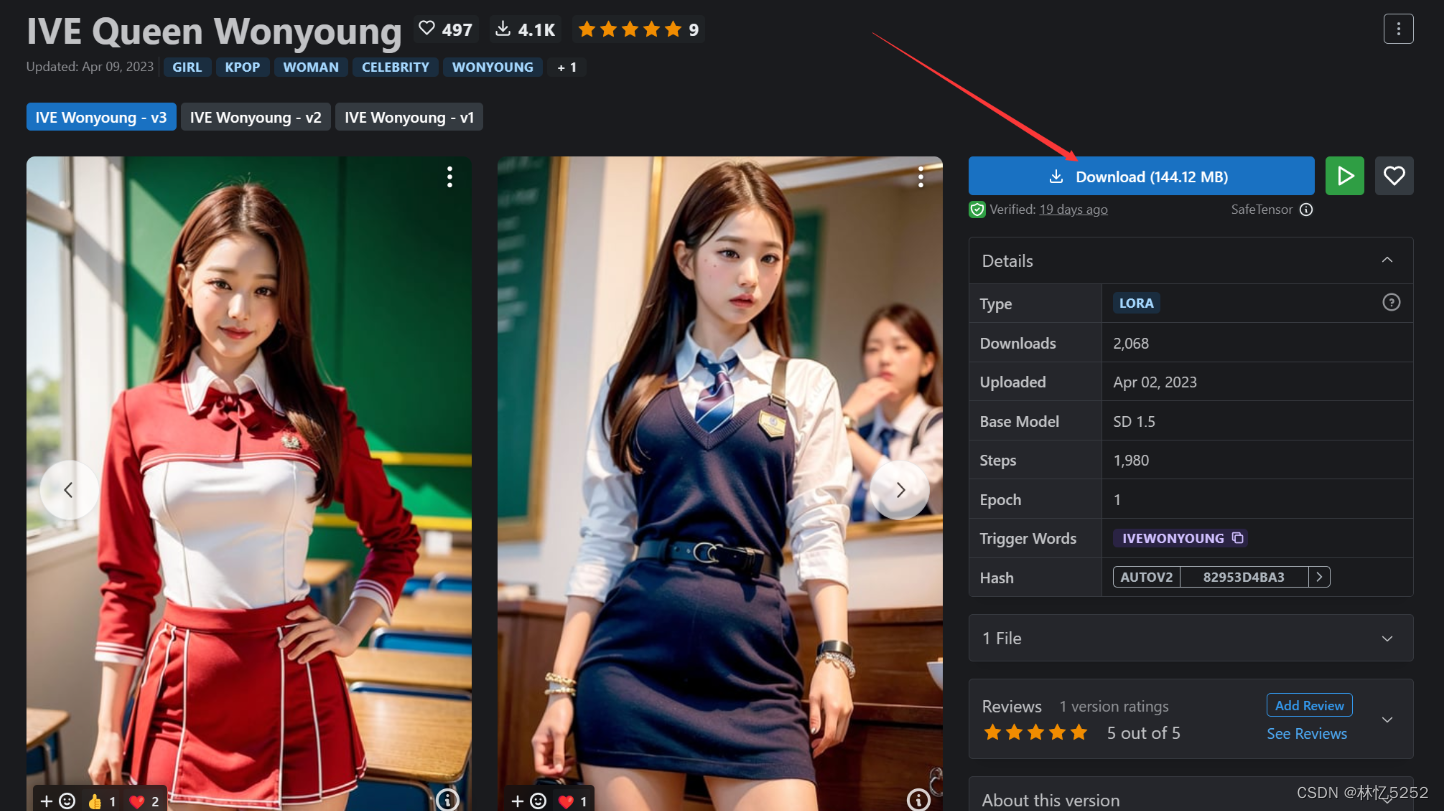
Task: Click the GIRL tag
Action: pyautogui.click(x=187, y=67)
